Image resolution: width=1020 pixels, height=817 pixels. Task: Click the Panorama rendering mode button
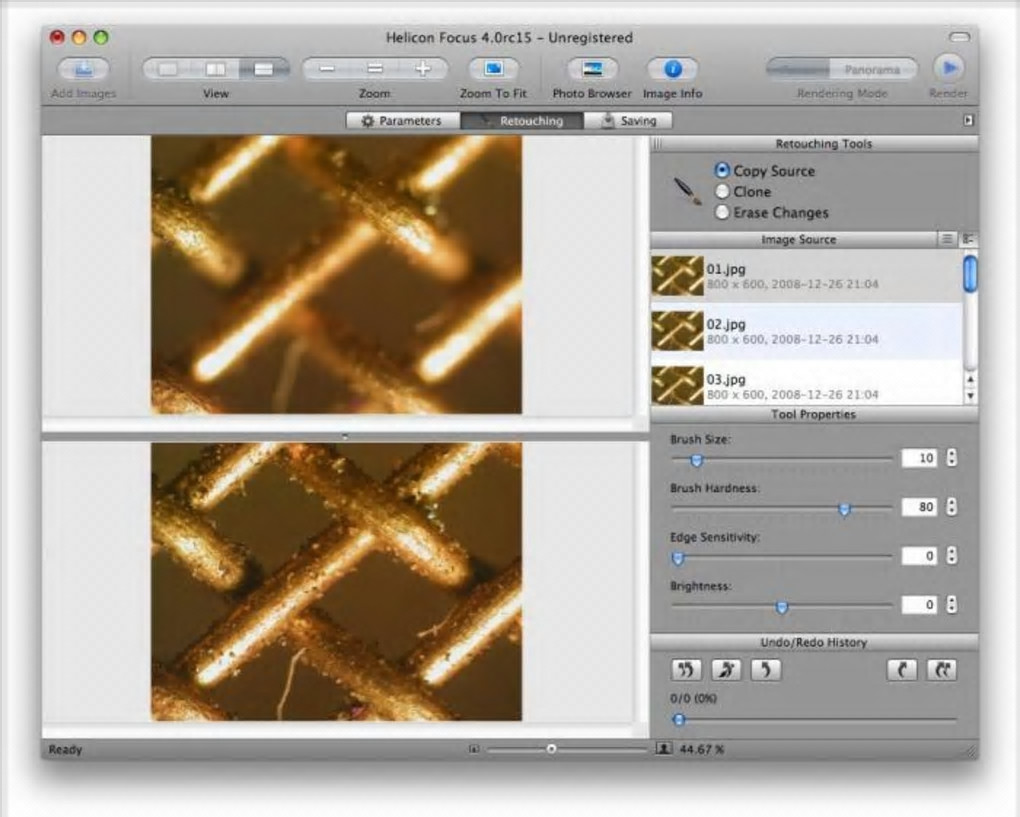pyautogui.click(x=871, y=70)
